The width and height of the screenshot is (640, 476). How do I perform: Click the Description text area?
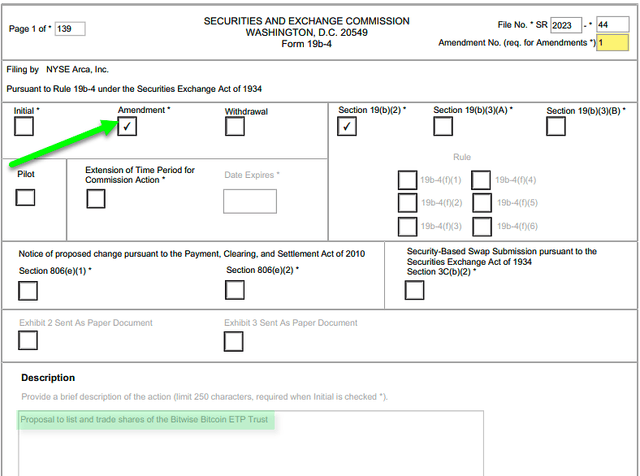tap(250, 445)
